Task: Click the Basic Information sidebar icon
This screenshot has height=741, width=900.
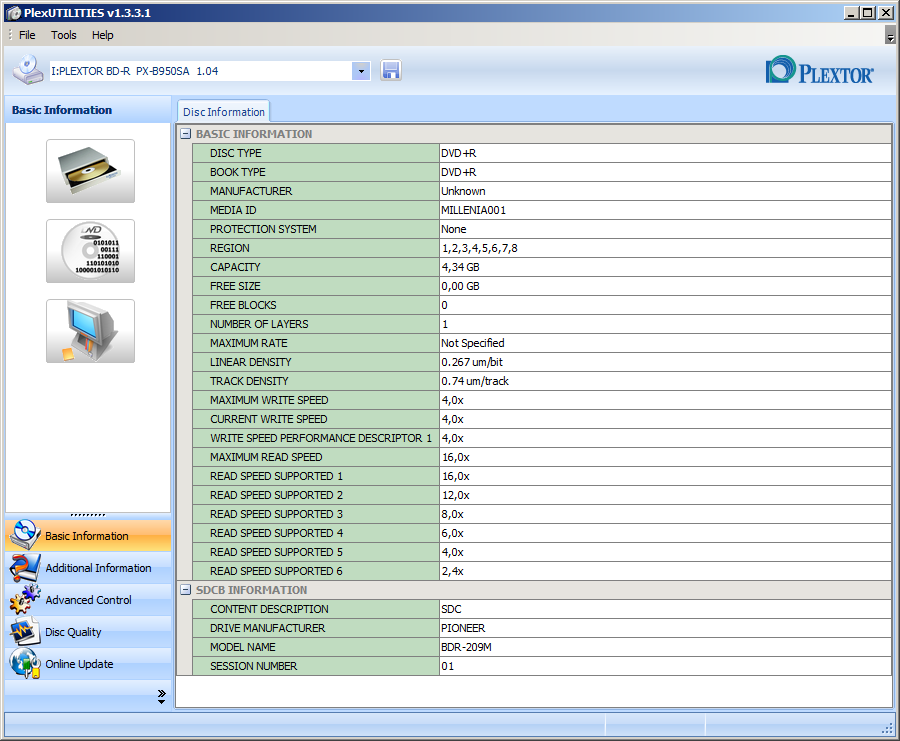Action: click(x=25, y=535)
